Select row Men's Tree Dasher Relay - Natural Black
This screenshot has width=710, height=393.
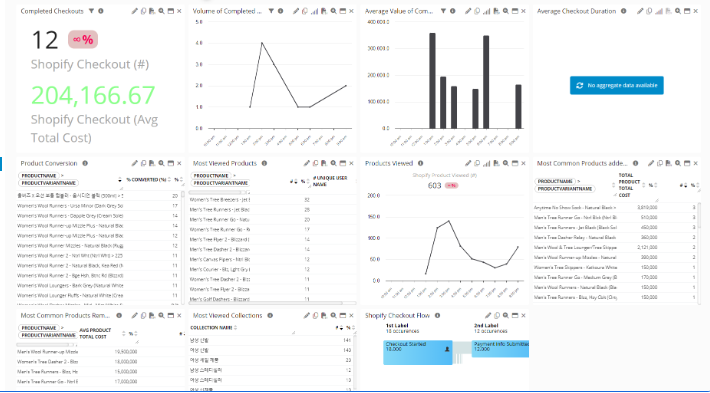click(615, 237)
